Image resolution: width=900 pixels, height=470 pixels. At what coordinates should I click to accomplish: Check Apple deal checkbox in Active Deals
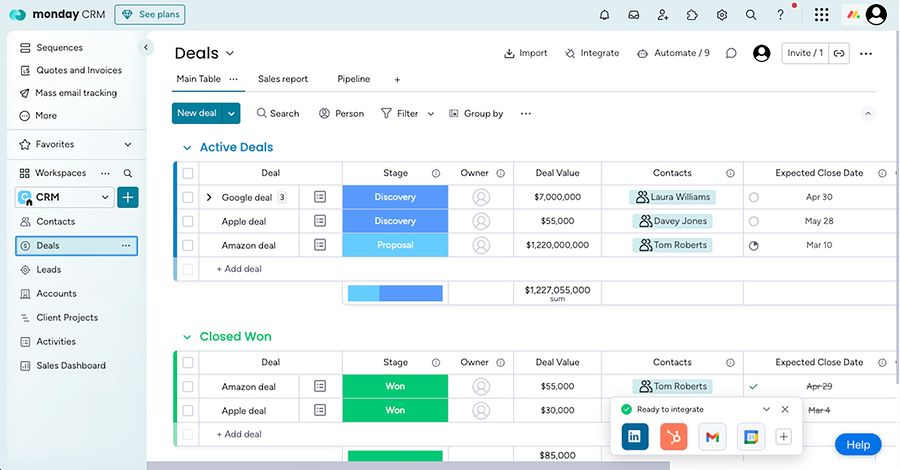(188, 221)
